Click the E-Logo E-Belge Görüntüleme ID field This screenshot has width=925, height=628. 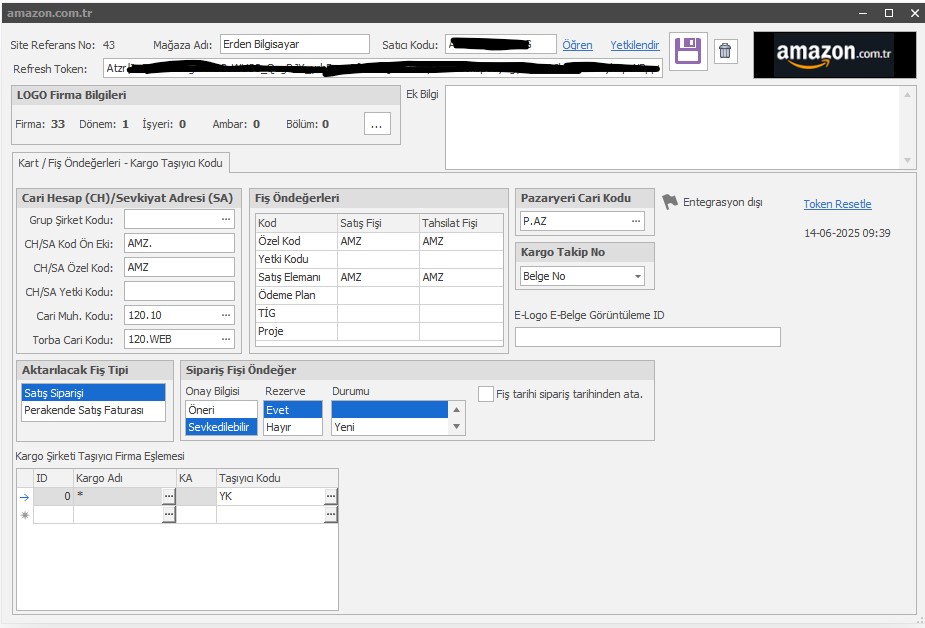click(x=647, y=337)
